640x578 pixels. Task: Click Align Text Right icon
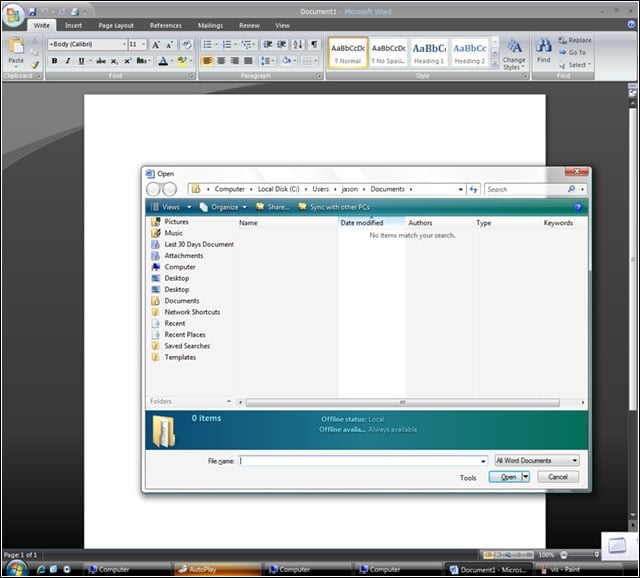[235, 61]
